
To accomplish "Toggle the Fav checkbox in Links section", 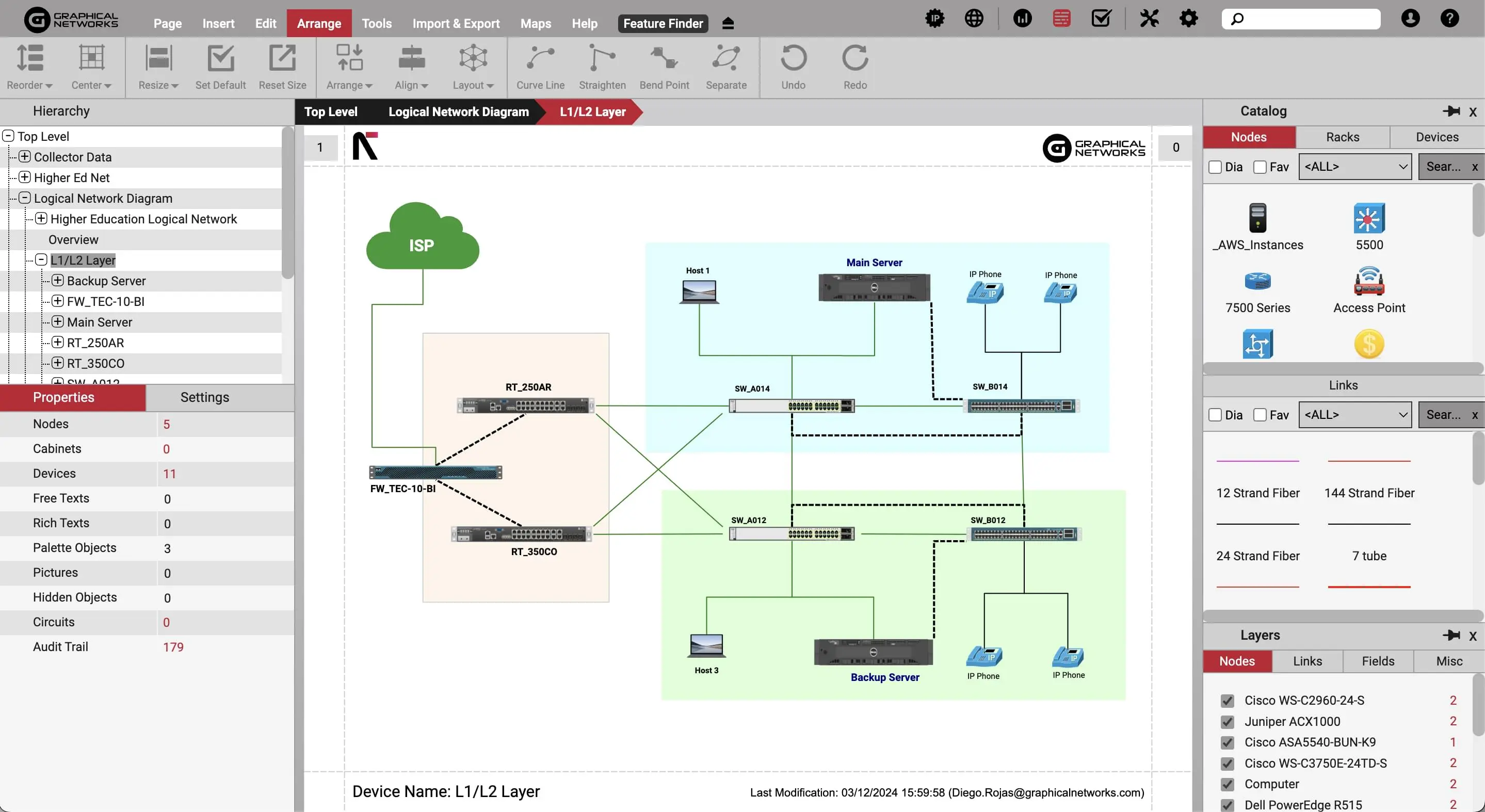I will coord(1260,415).
